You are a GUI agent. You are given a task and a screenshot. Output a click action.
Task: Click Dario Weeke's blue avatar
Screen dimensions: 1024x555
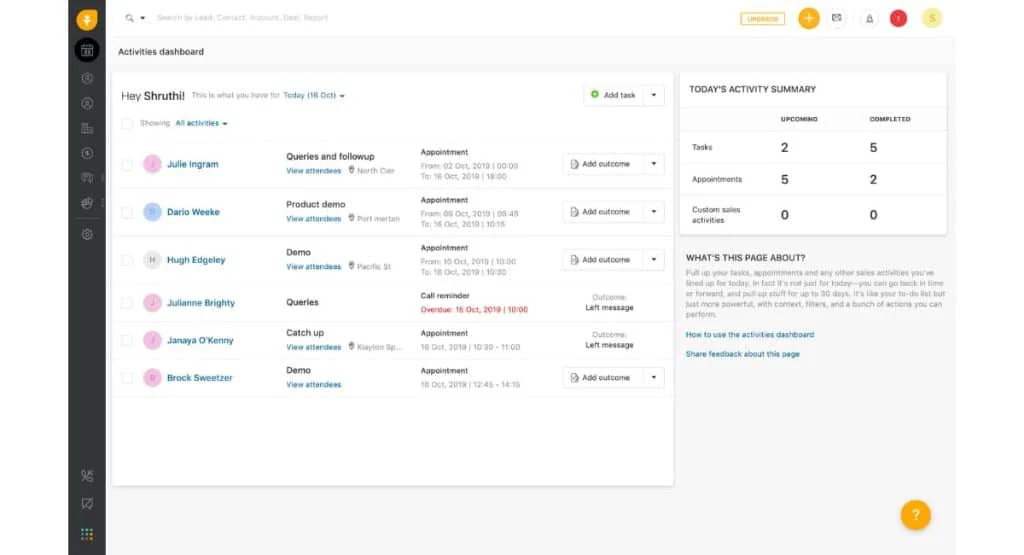[152, 212]
